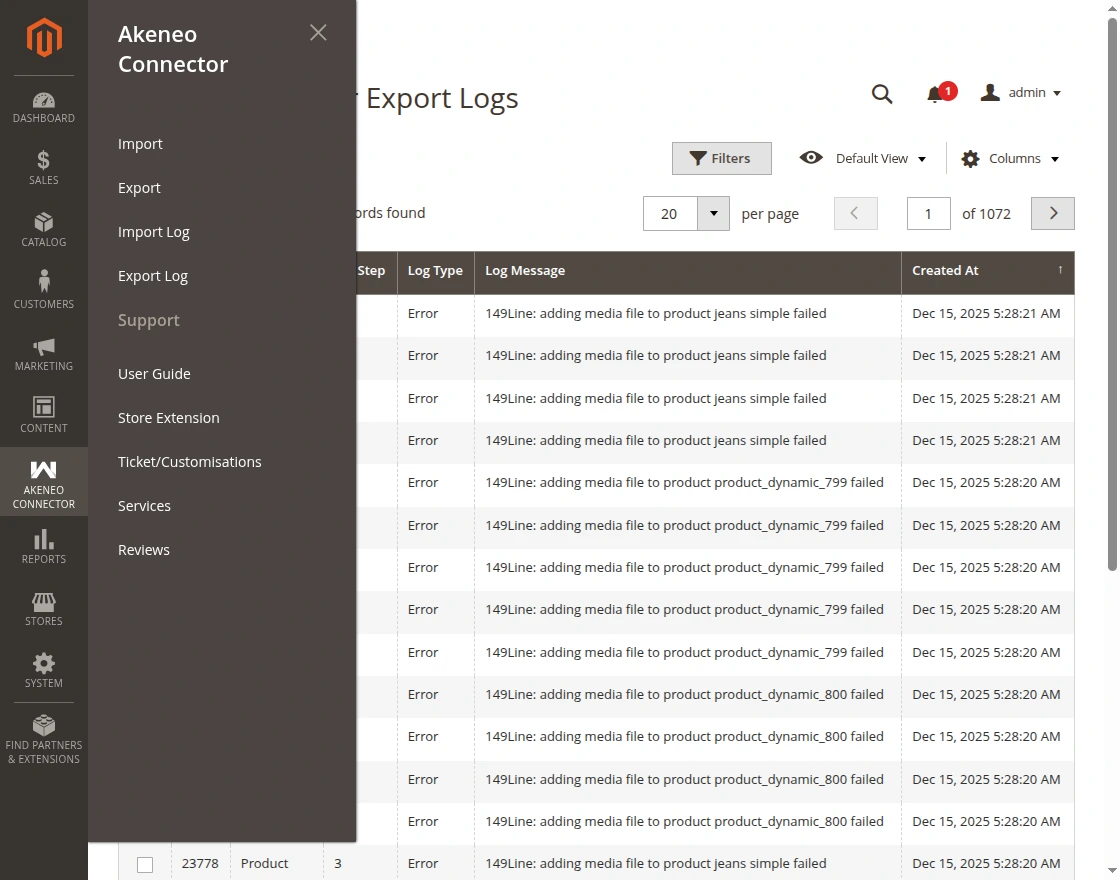1120x880 pixels.
Task: Select the Marketing megaphone icon
Action: (43, 351)
